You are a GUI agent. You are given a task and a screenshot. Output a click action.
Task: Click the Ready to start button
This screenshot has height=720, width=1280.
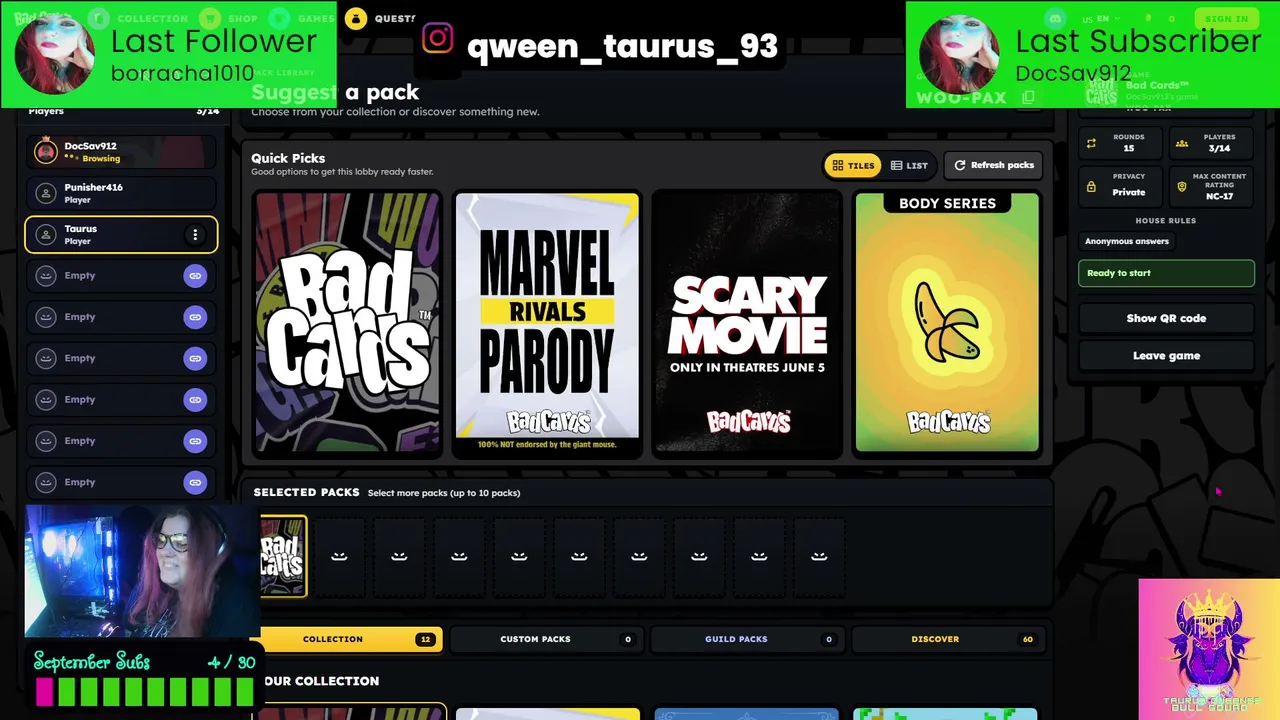(x=1166, y=273)
